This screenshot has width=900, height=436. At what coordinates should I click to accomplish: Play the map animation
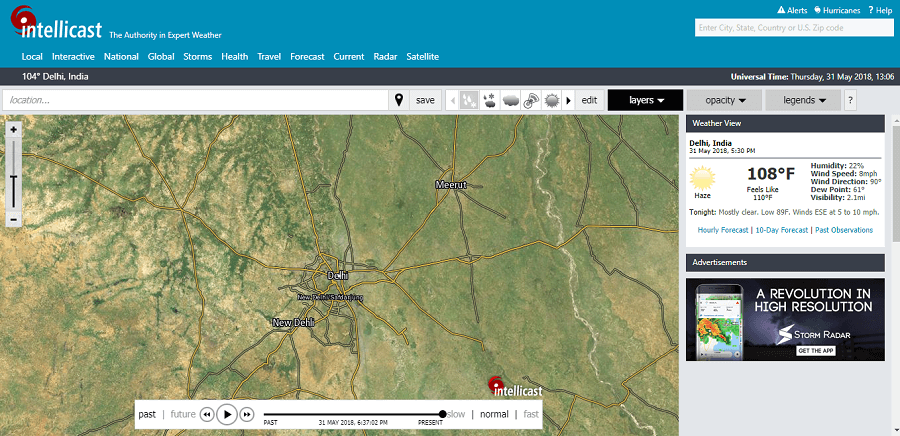pyautogui.click(x=227, y=414)
